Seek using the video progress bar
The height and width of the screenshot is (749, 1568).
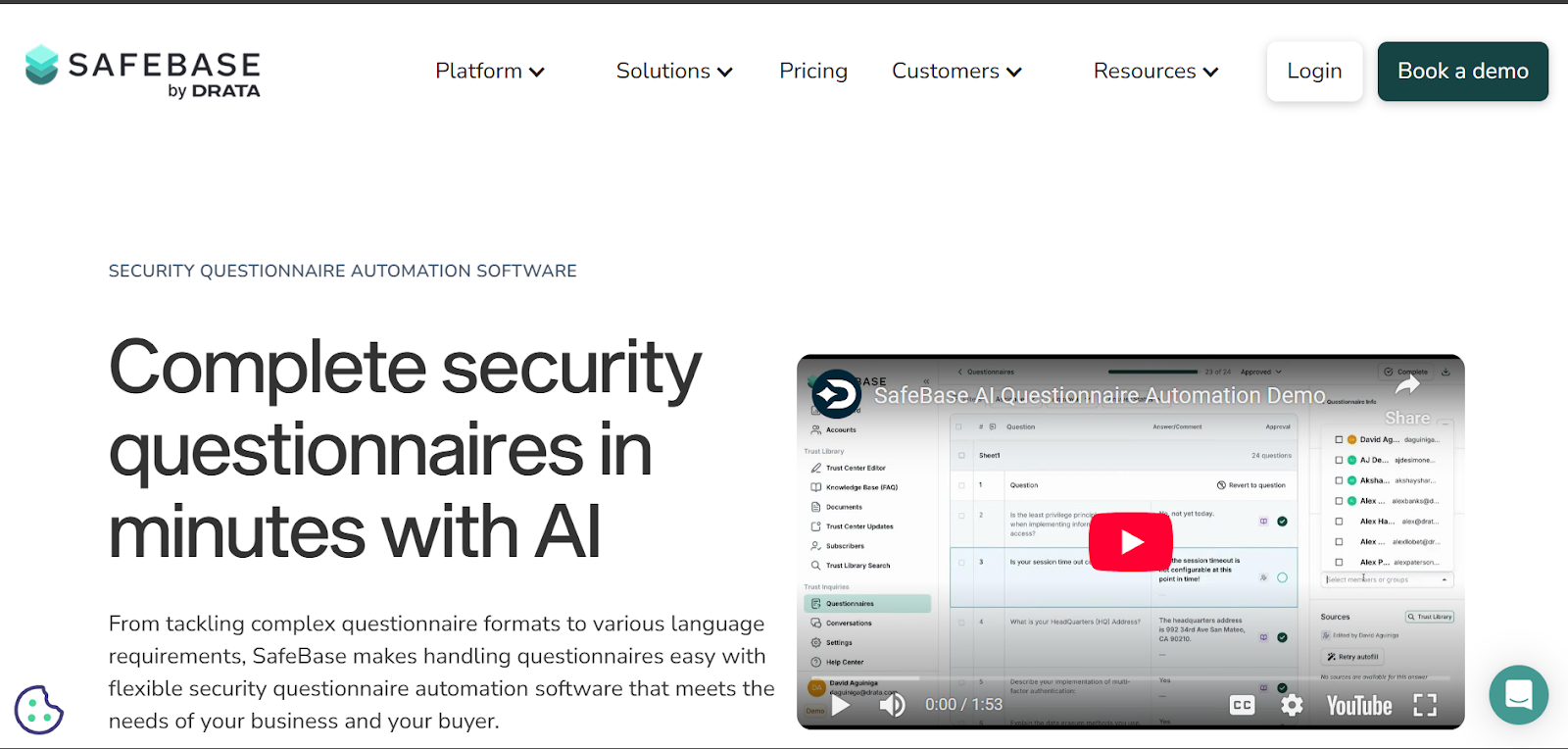[x=1130, y=678]
